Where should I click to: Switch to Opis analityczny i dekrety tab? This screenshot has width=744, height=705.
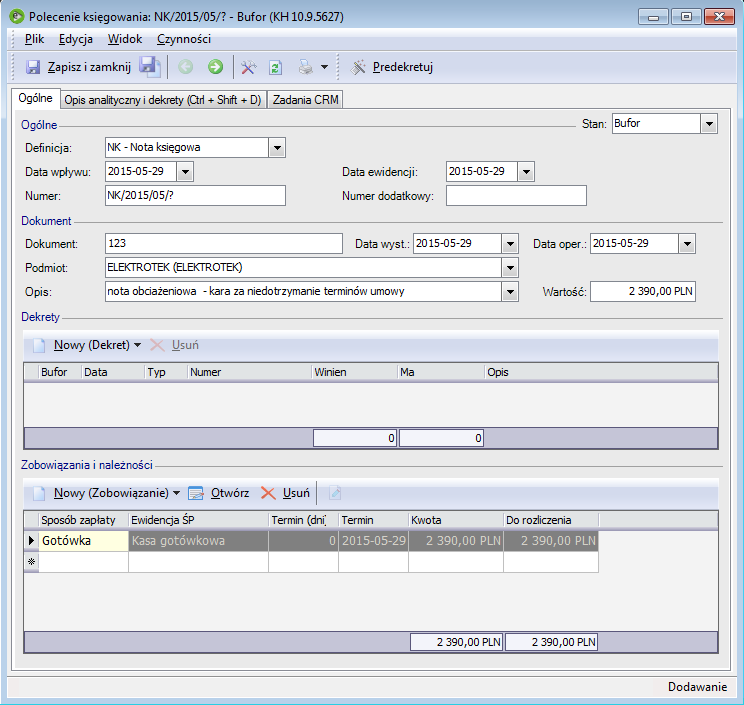pyautogui.click(x=163, y=100)
